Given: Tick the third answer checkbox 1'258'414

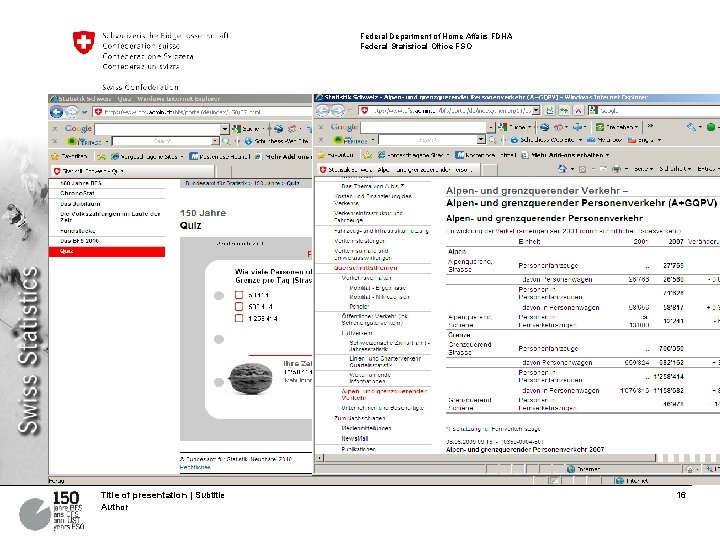Looking at the screenshot, I should (239, 318).
